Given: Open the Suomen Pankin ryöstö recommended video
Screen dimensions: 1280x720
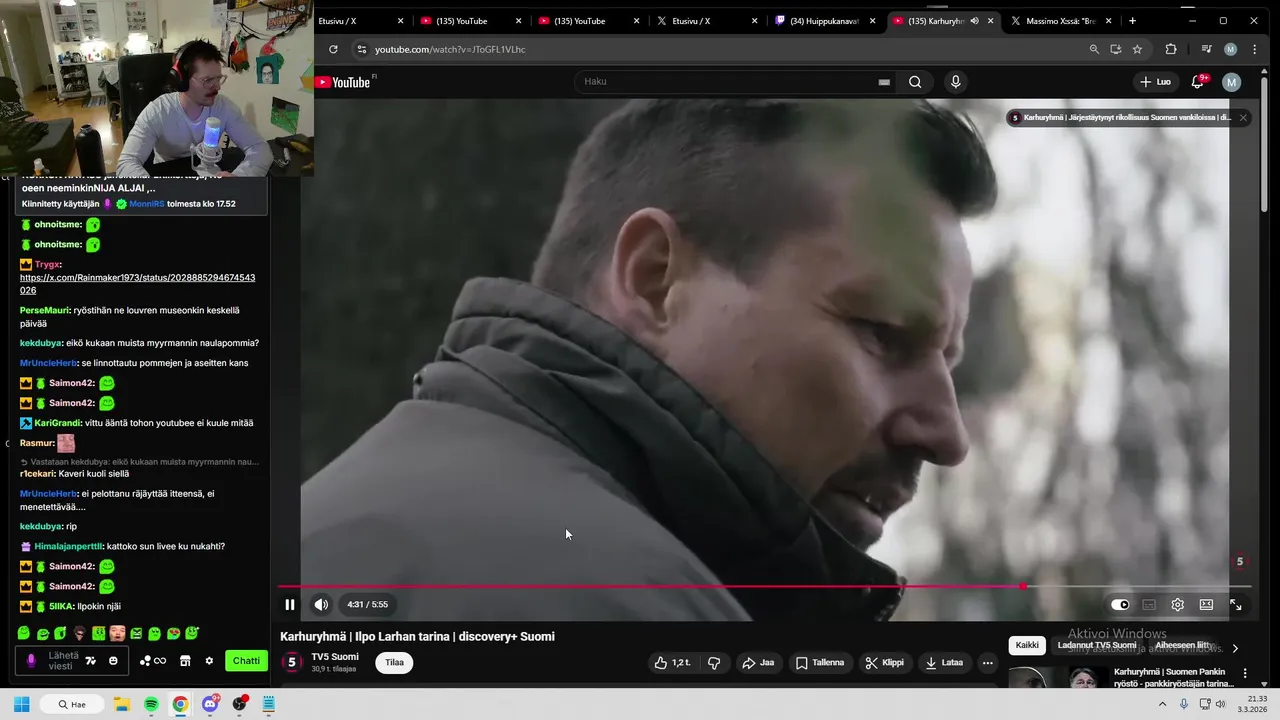Looking at the screenshot, I should pyautogui.click(x=1174, y=677).
